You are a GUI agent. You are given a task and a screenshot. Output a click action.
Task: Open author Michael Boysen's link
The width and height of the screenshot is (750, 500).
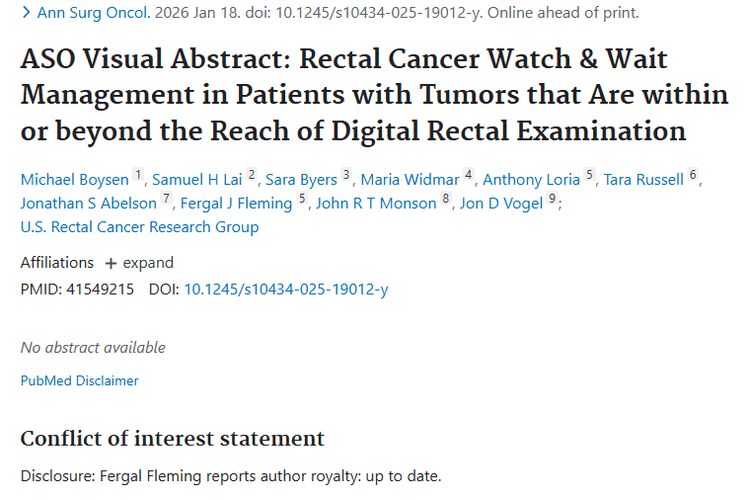click(x=73, y=180)
